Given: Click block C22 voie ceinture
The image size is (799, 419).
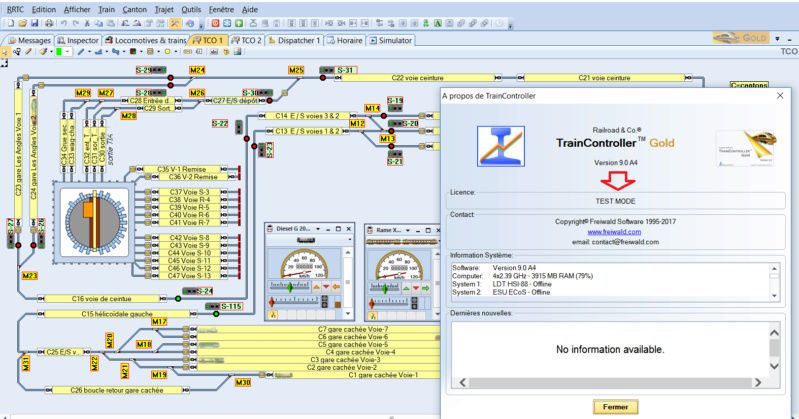Looking at the screenshot, I should (x=418, y=77).
